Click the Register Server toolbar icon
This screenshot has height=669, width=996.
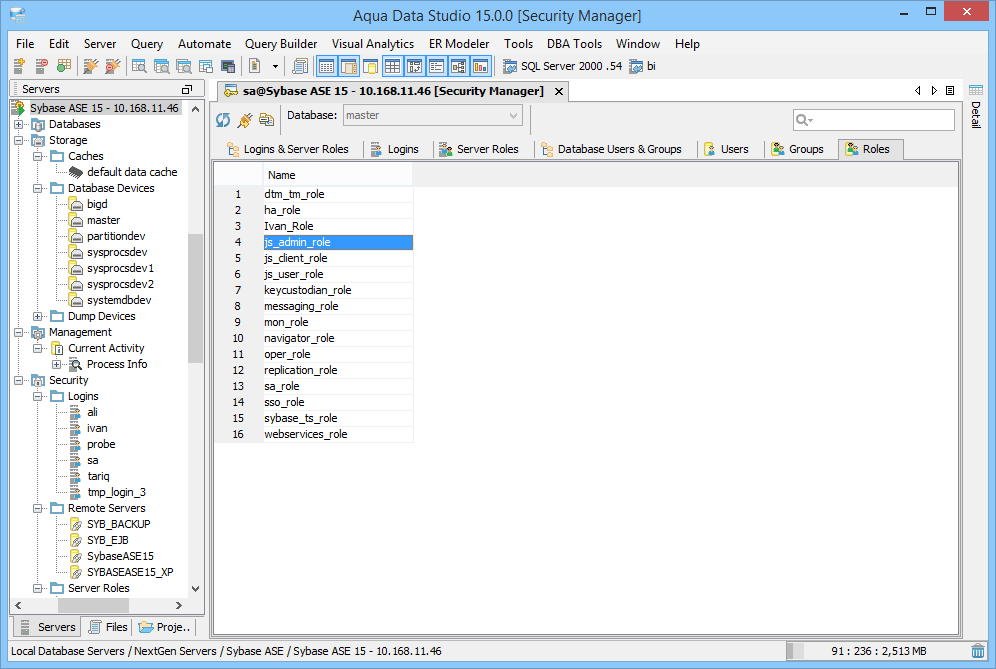(19, 65)
